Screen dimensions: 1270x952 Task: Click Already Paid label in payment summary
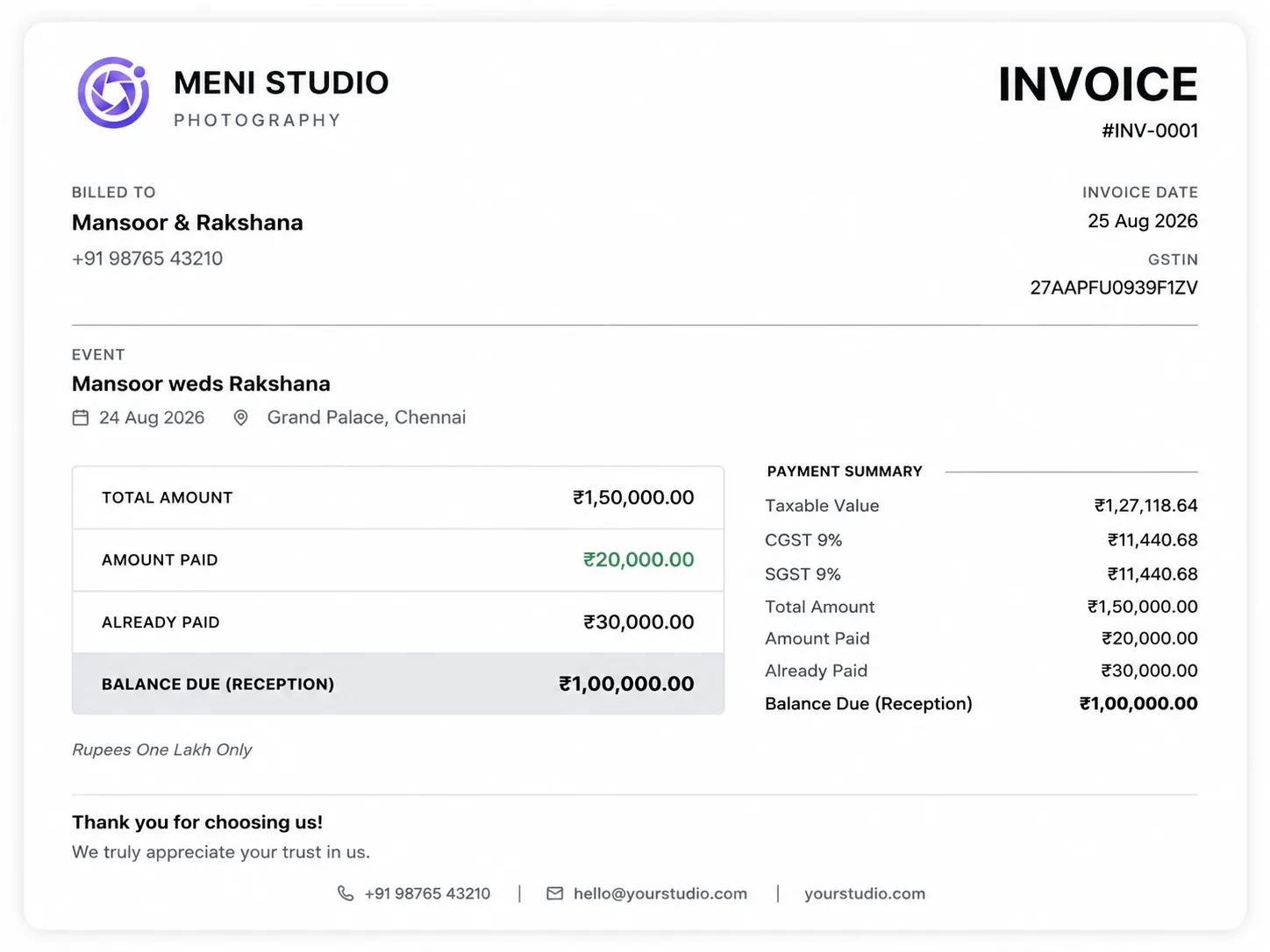tap(816, 671)
